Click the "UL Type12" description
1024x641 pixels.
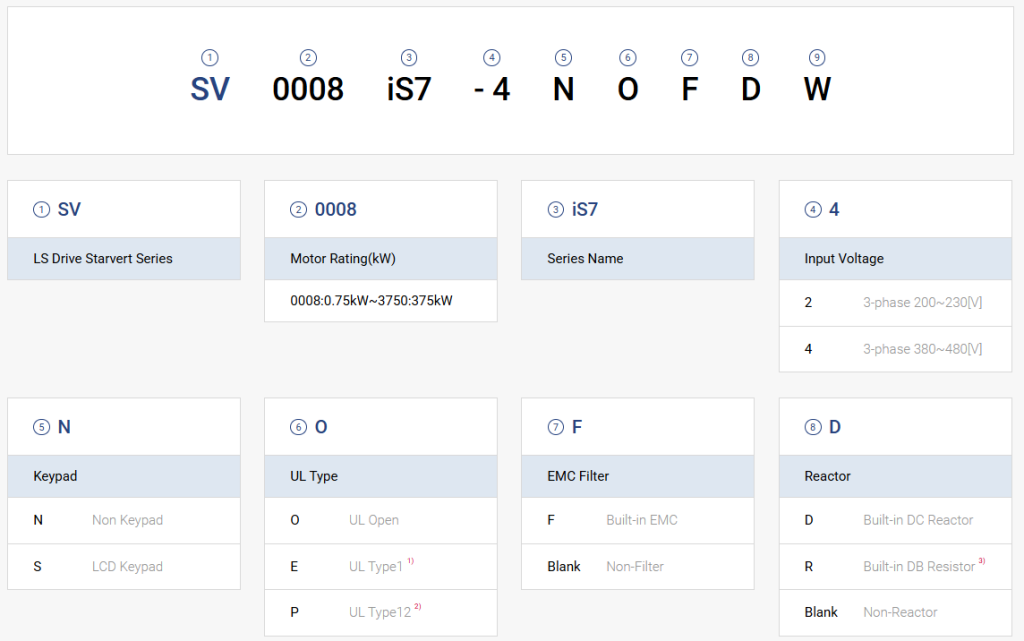(x=380, y=612)
